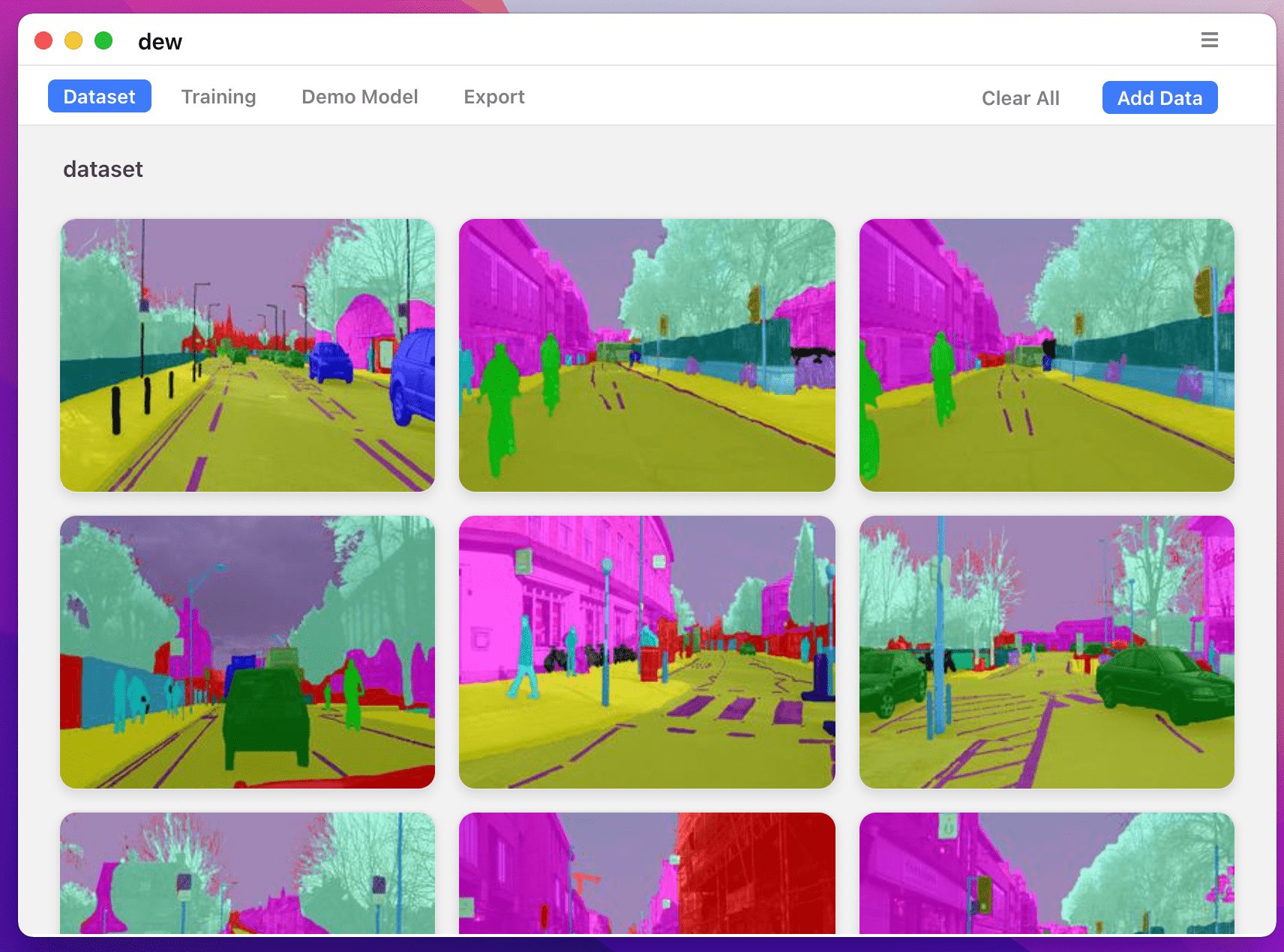Click the dataset heading label
This screenshot has width=1284, height=952.
[x=103, y=169]
